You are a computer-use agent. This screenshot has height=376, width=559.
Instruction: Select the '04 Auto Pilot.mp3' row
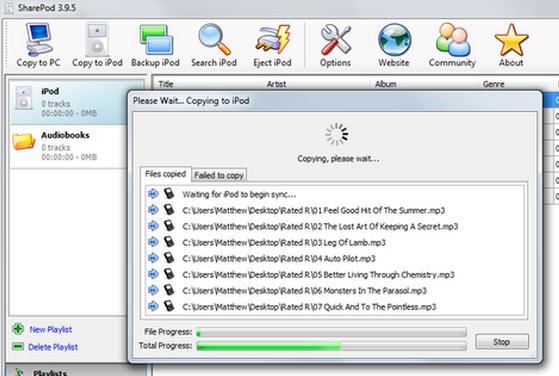(x=334, y=258)
